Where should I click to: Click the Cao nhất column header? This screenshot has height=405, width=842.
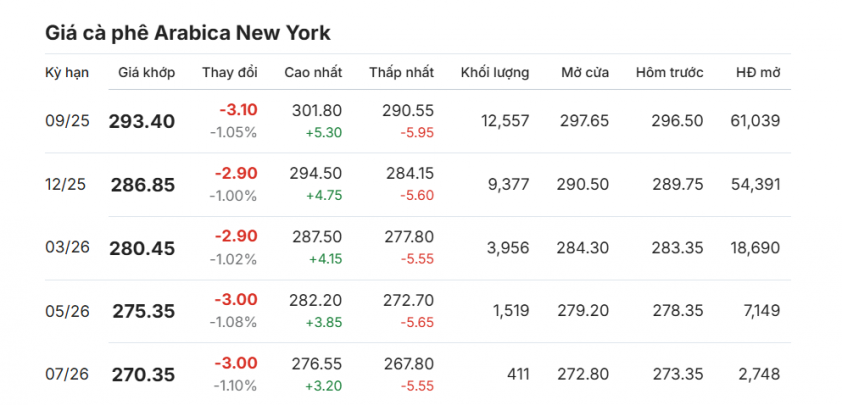(313, 73)
